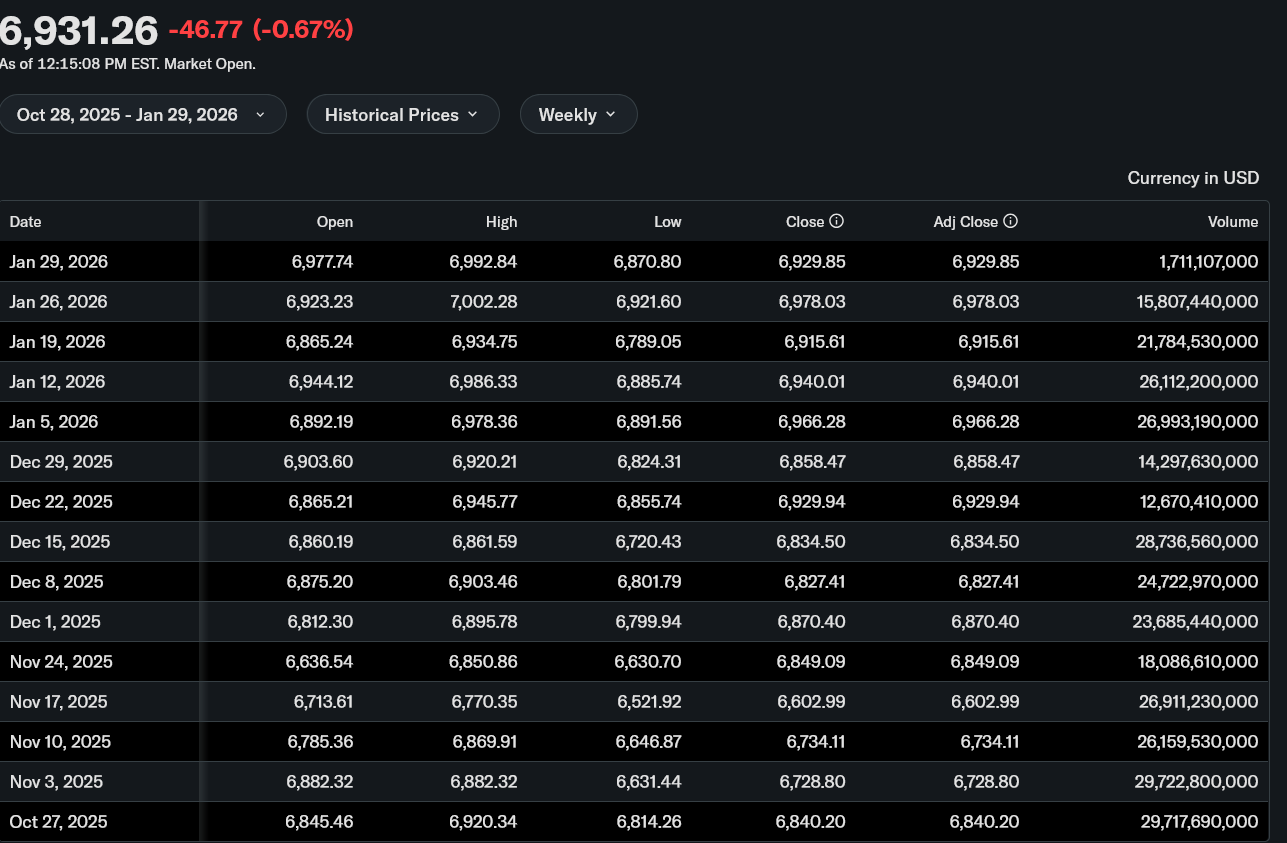This screenshot has height=843, width=1287.
Task: Click the low value 6,720.43
Action: click(649, 542)
